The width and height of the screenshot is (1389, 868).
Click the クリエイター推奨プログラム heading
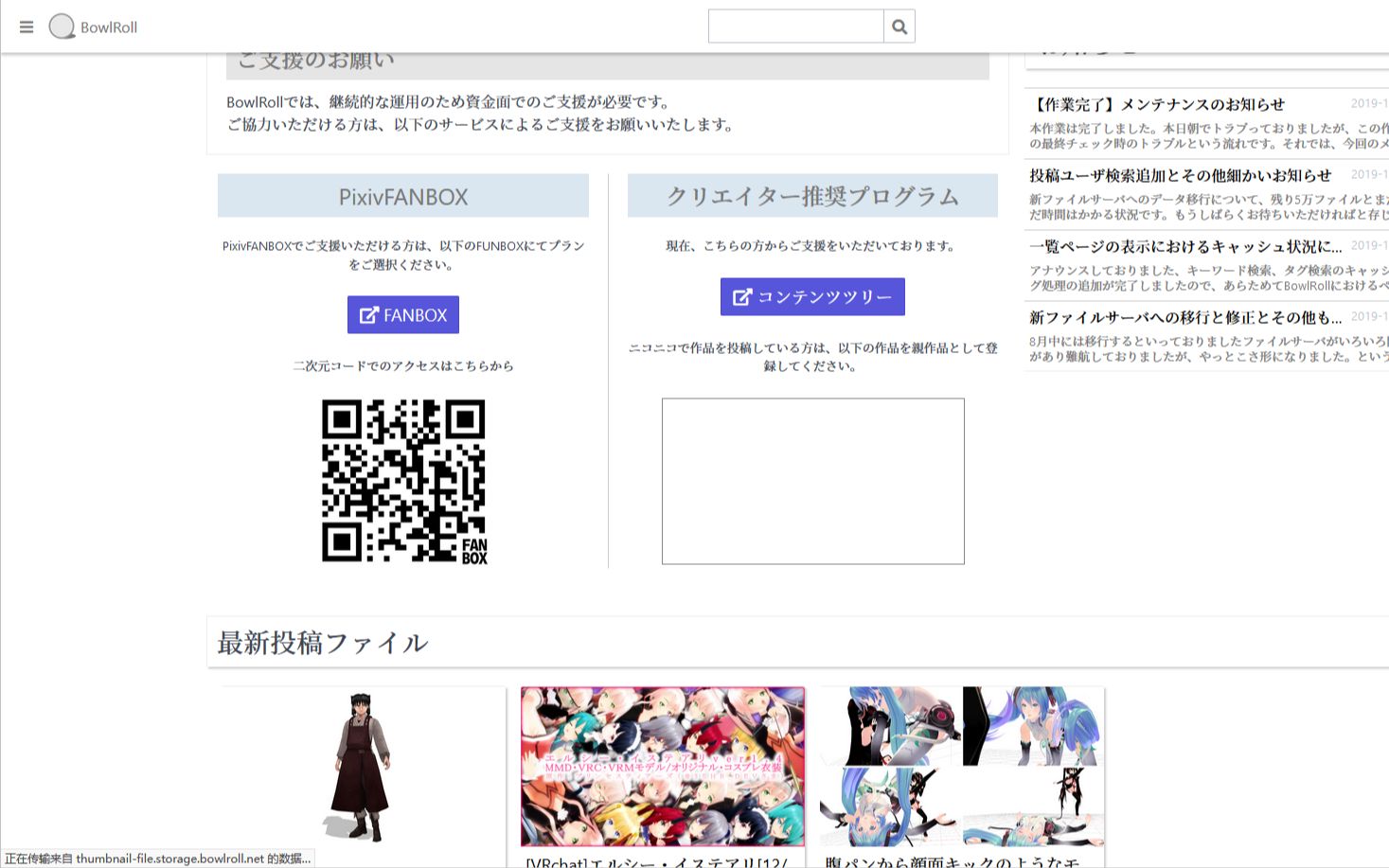[x=812, y=196]
